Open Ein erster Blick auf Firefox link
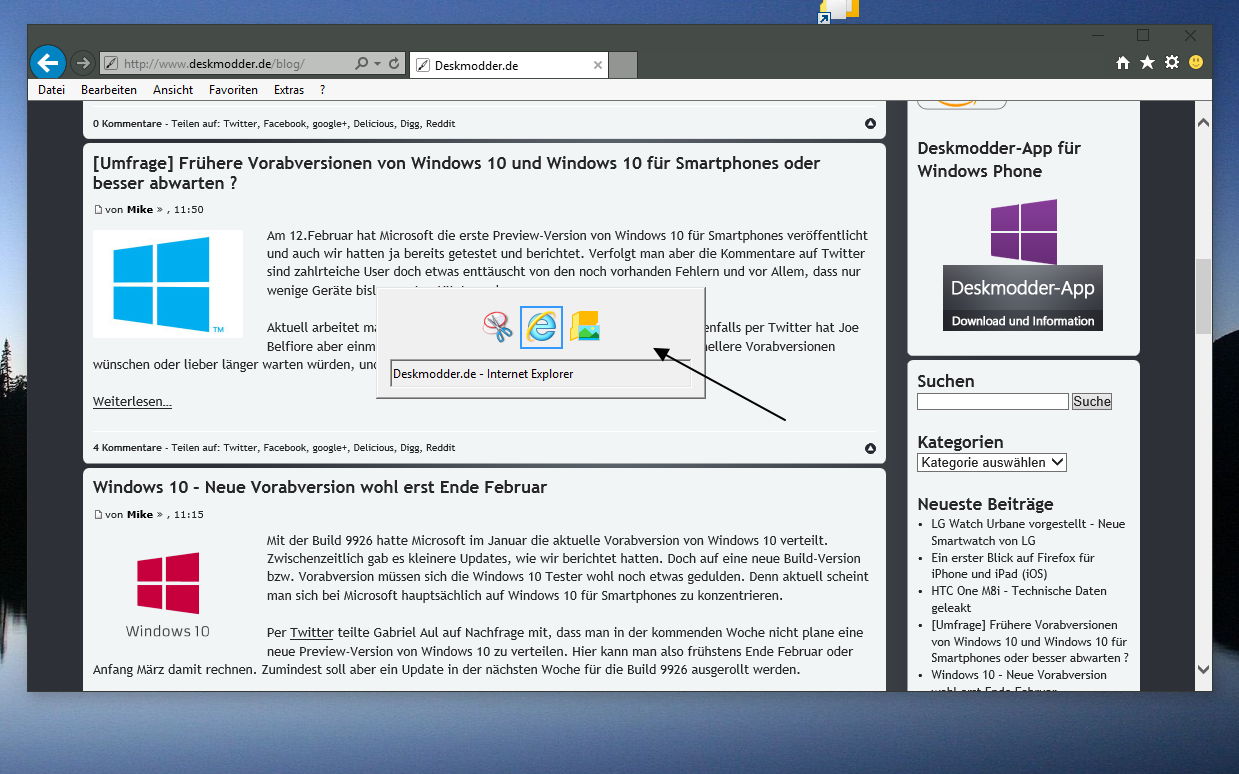 1013,566
